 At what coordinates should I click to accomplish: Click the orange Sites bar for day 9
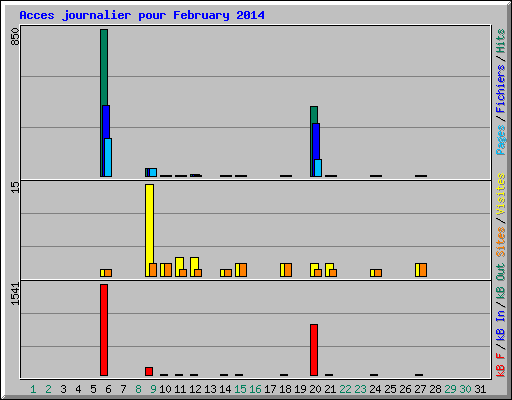point(153,270)
